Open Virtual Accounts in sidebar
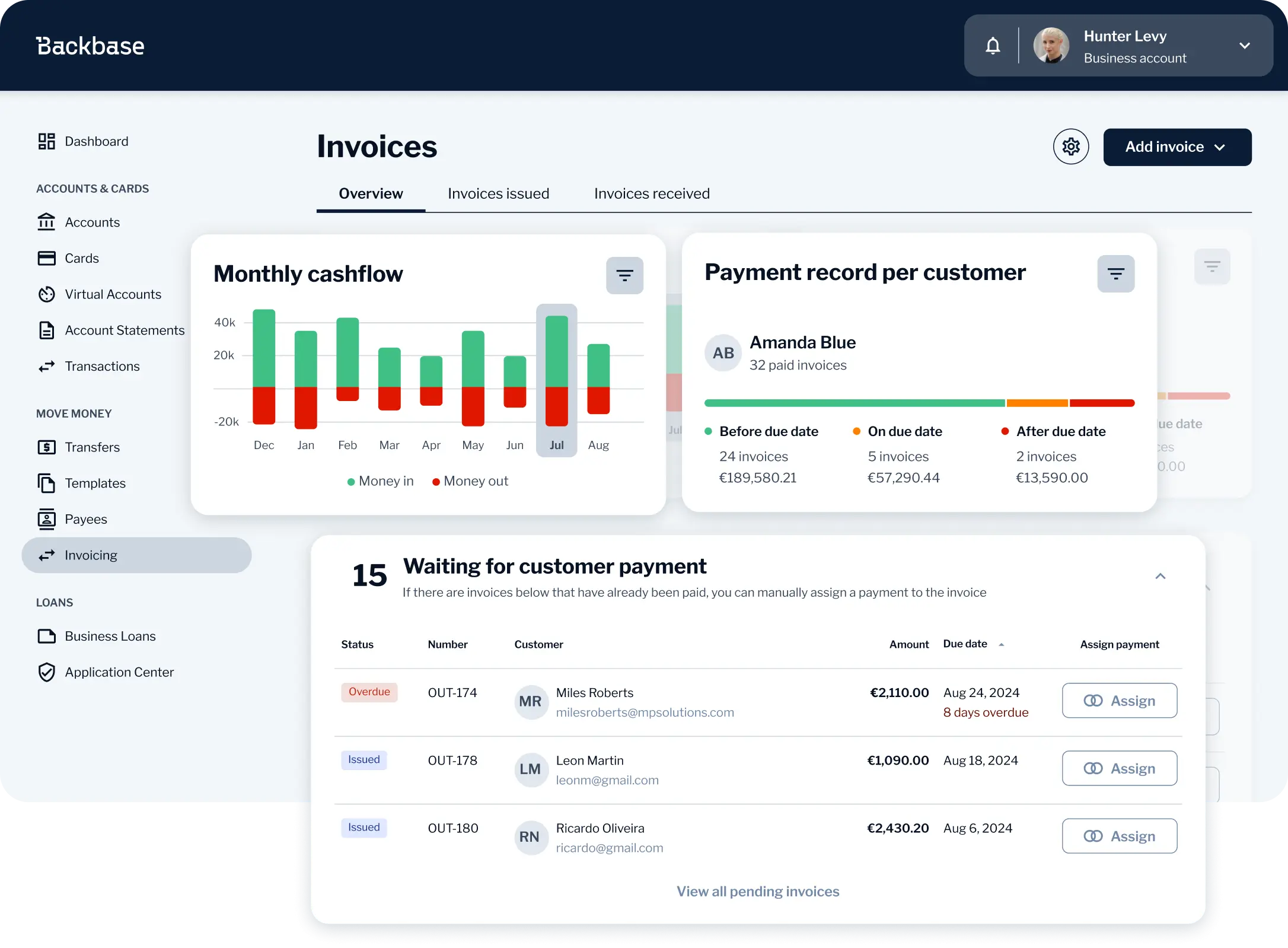This screenshot has height=948, width=1288. click(113, 294)
